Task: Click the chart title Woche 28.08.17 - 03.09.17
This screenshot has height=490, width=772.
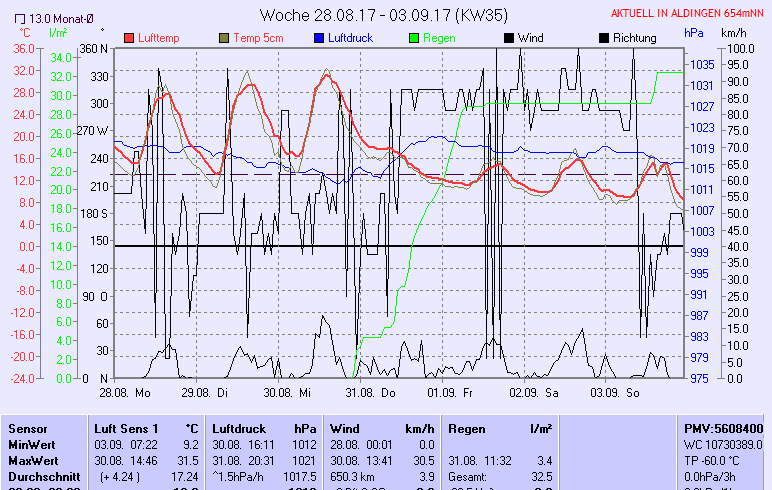Action: pyautogui.click(x=384, y=15)
